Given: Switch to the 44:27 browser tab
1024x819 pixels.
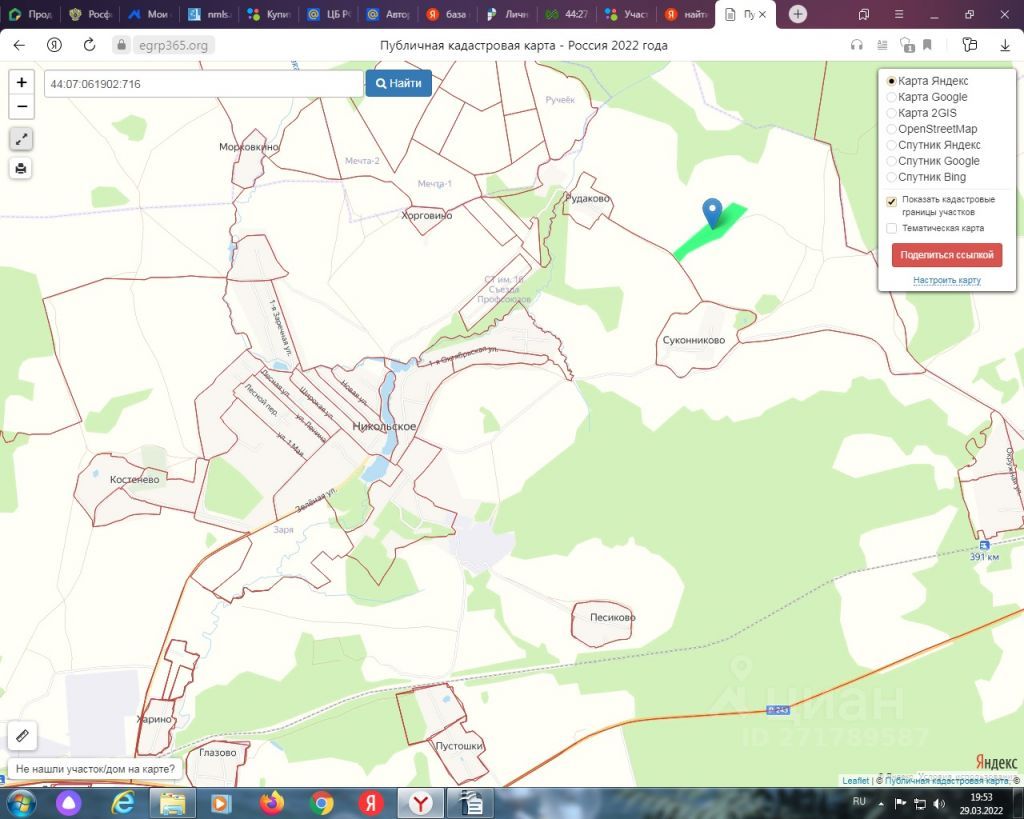Looking at the screenshot, I should 568,14.
